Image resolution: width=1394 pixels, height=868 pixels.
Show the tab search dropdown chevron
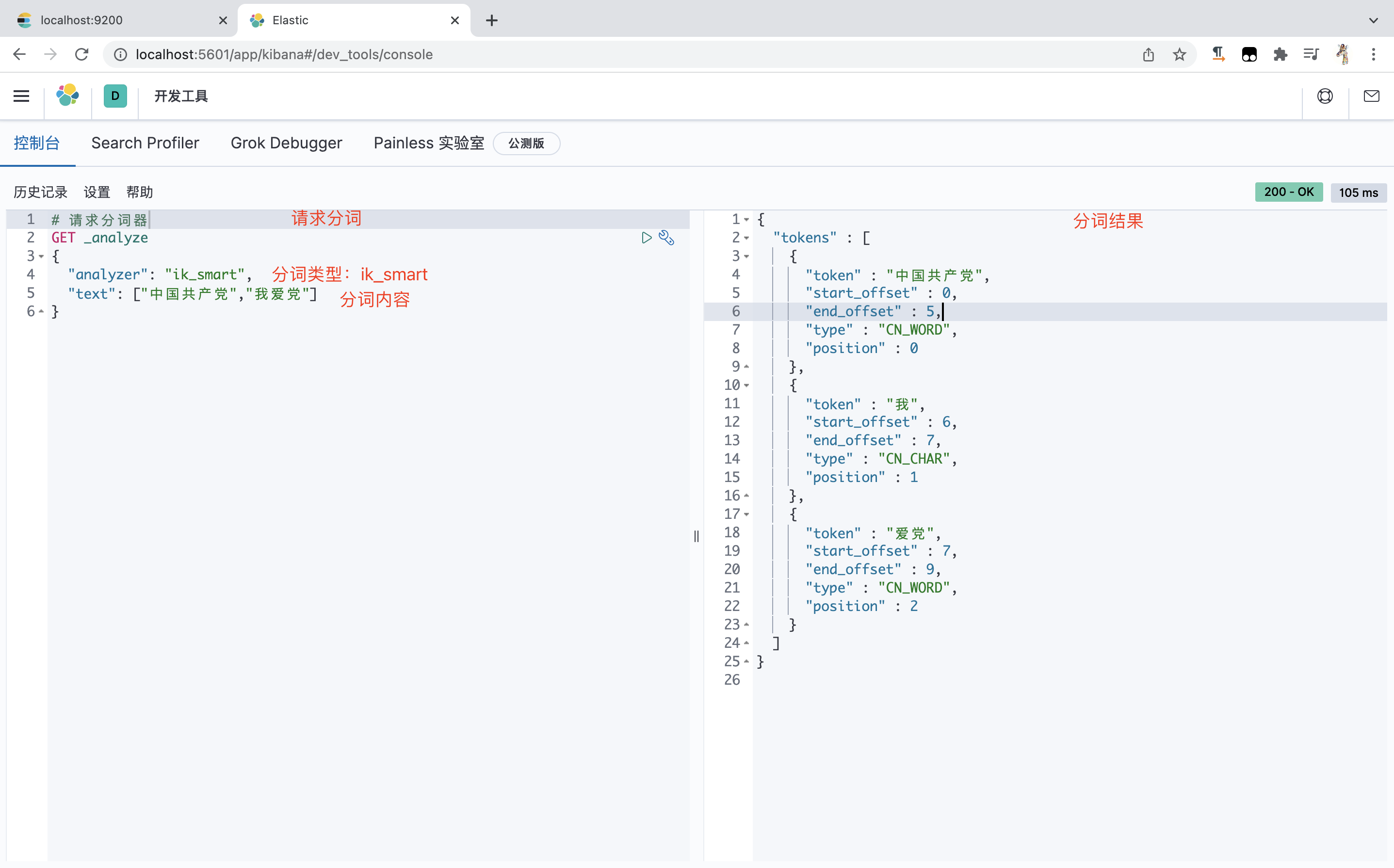(1373, 20)
